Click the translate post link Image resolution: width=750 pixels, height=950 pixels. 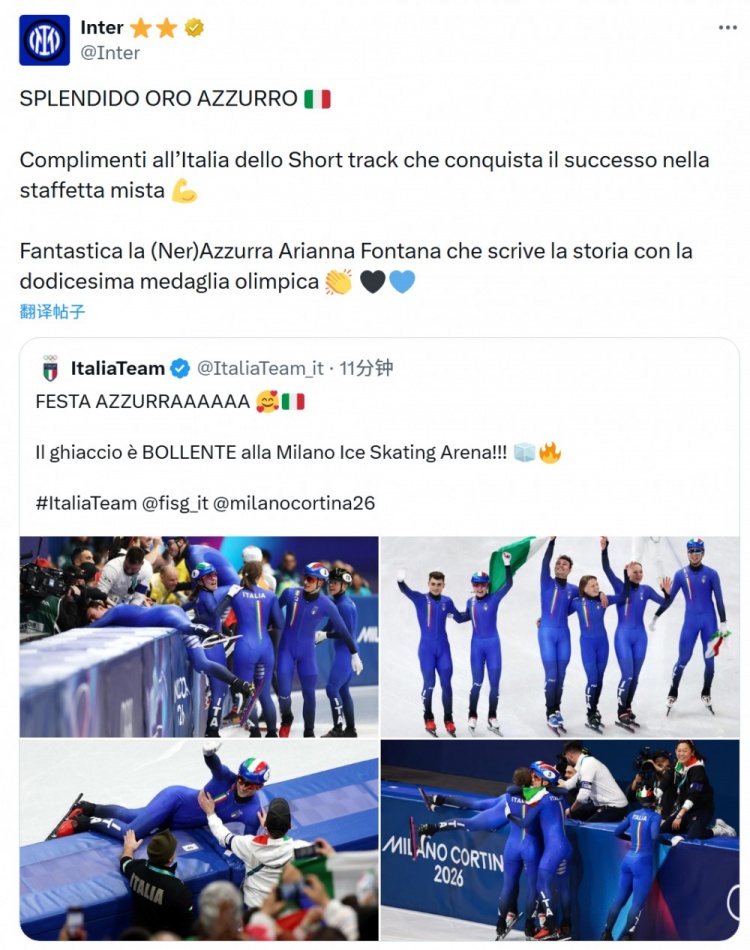[52, 311]
